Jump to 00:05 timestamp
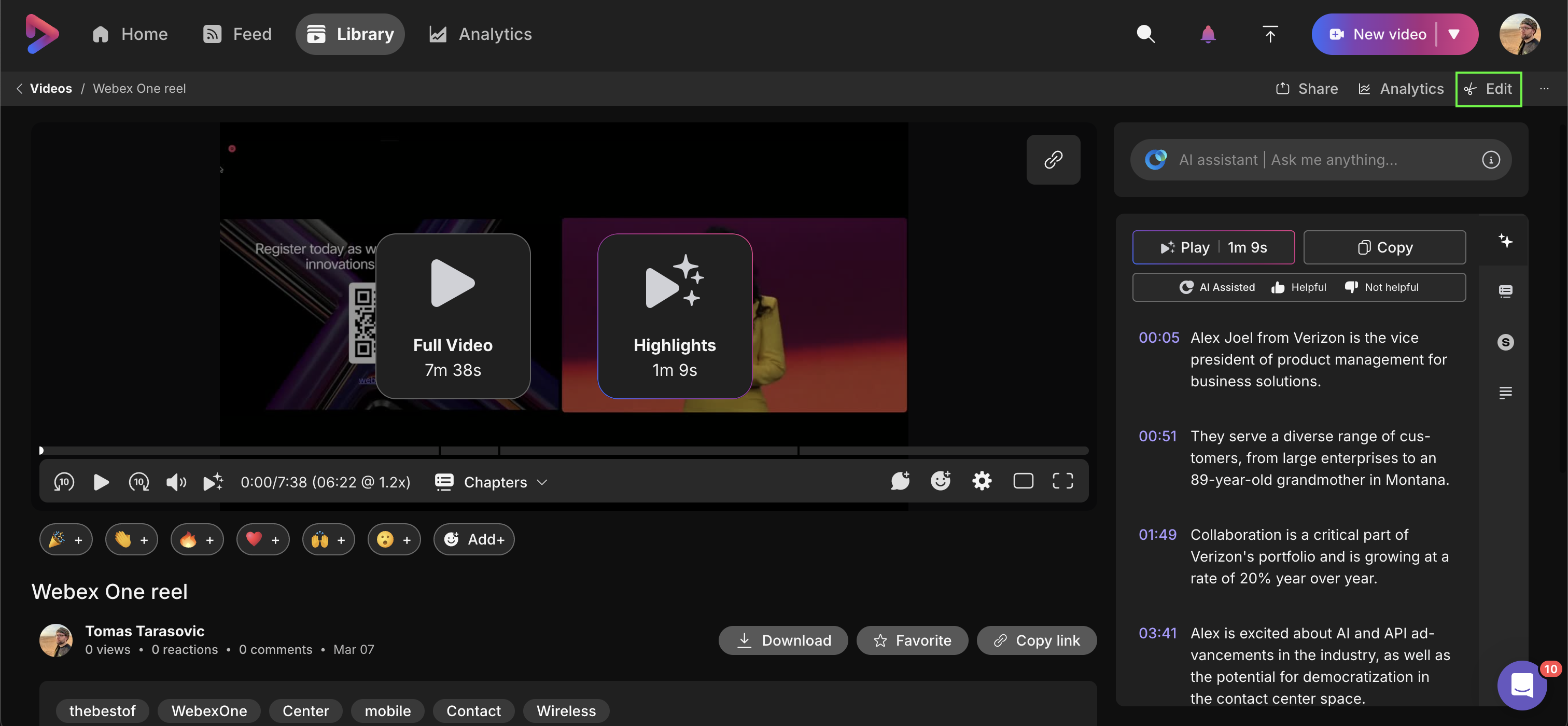Viewport: 1568px width, 726px height. point(1158,337)
